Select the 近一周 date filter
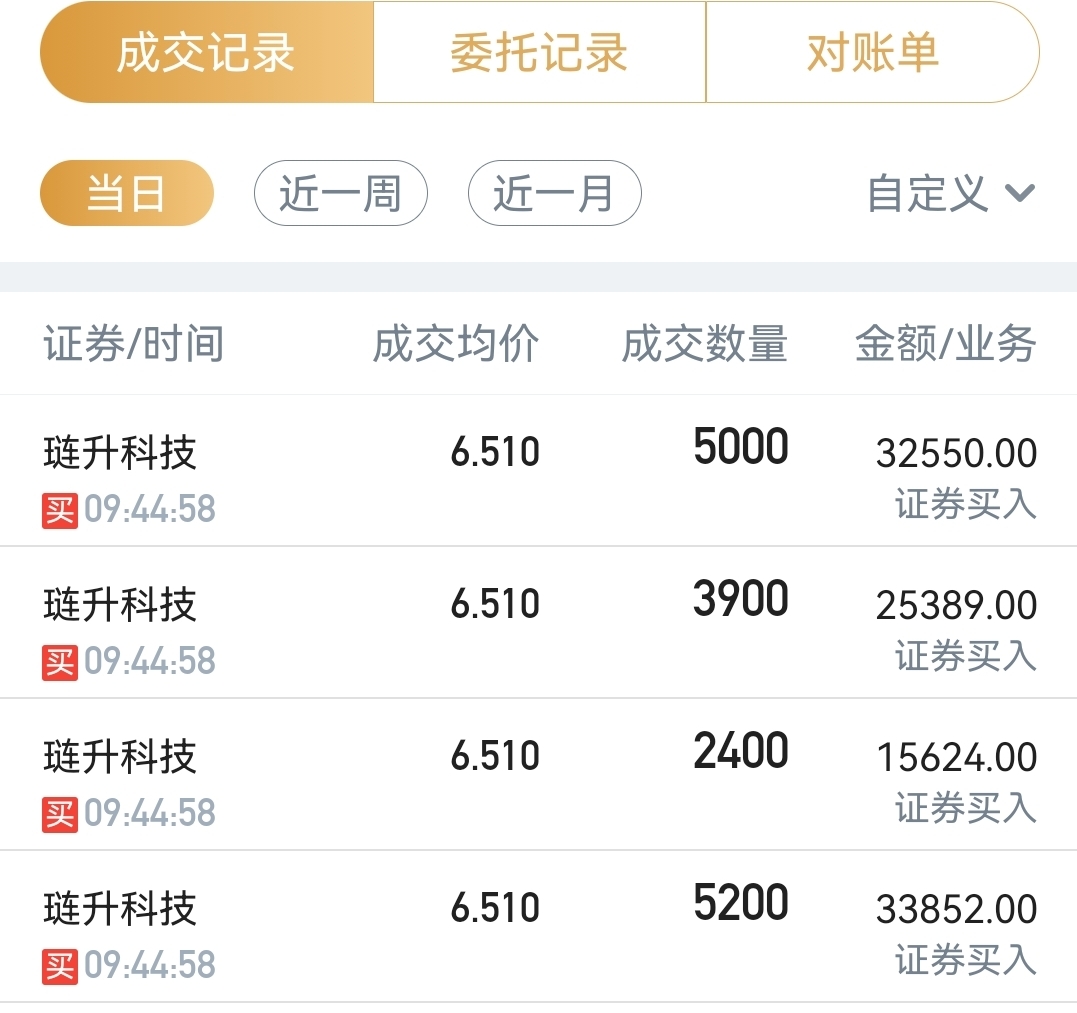The image size is (1077, 1013). coord(341,193)
